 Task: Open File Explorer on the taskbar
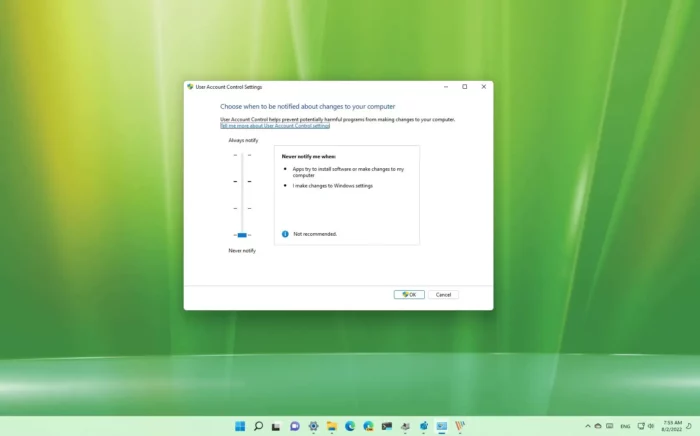(332, 426)
